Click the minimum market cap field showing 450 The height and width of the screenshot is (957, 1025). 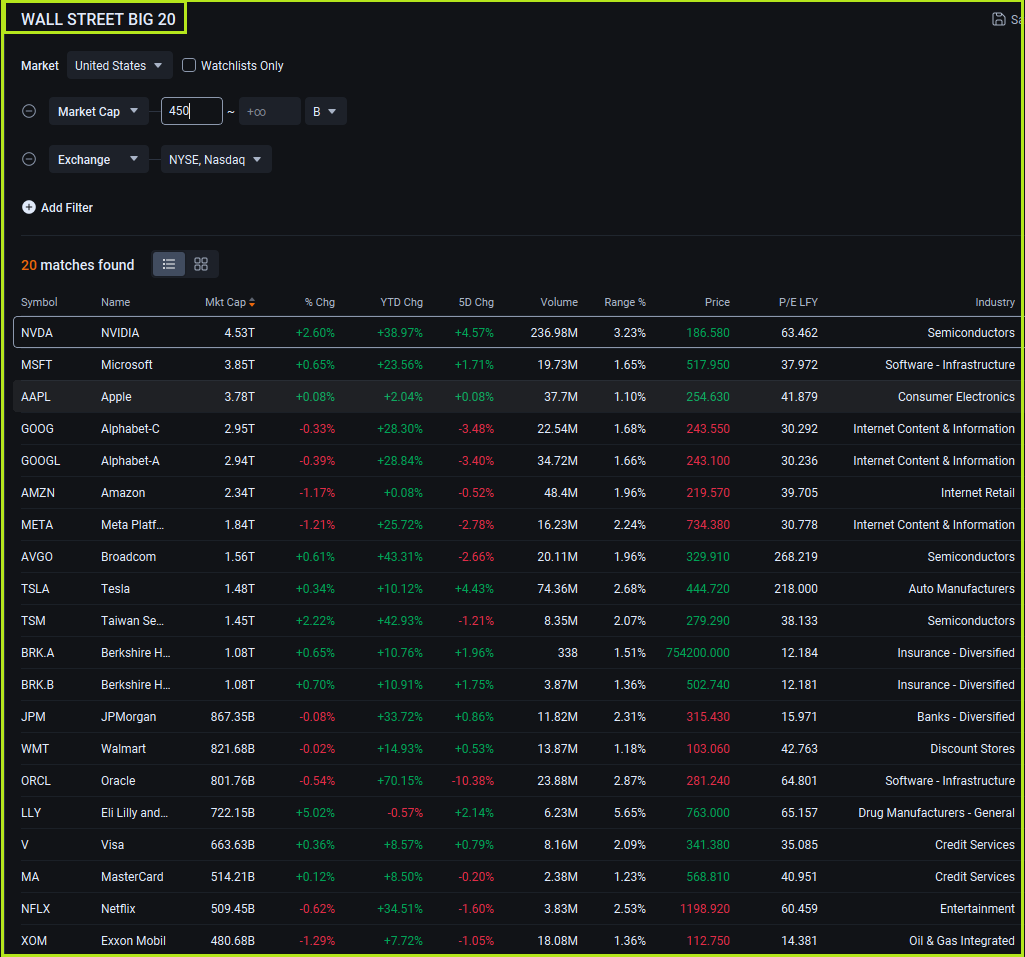click(x=191, y=111)
